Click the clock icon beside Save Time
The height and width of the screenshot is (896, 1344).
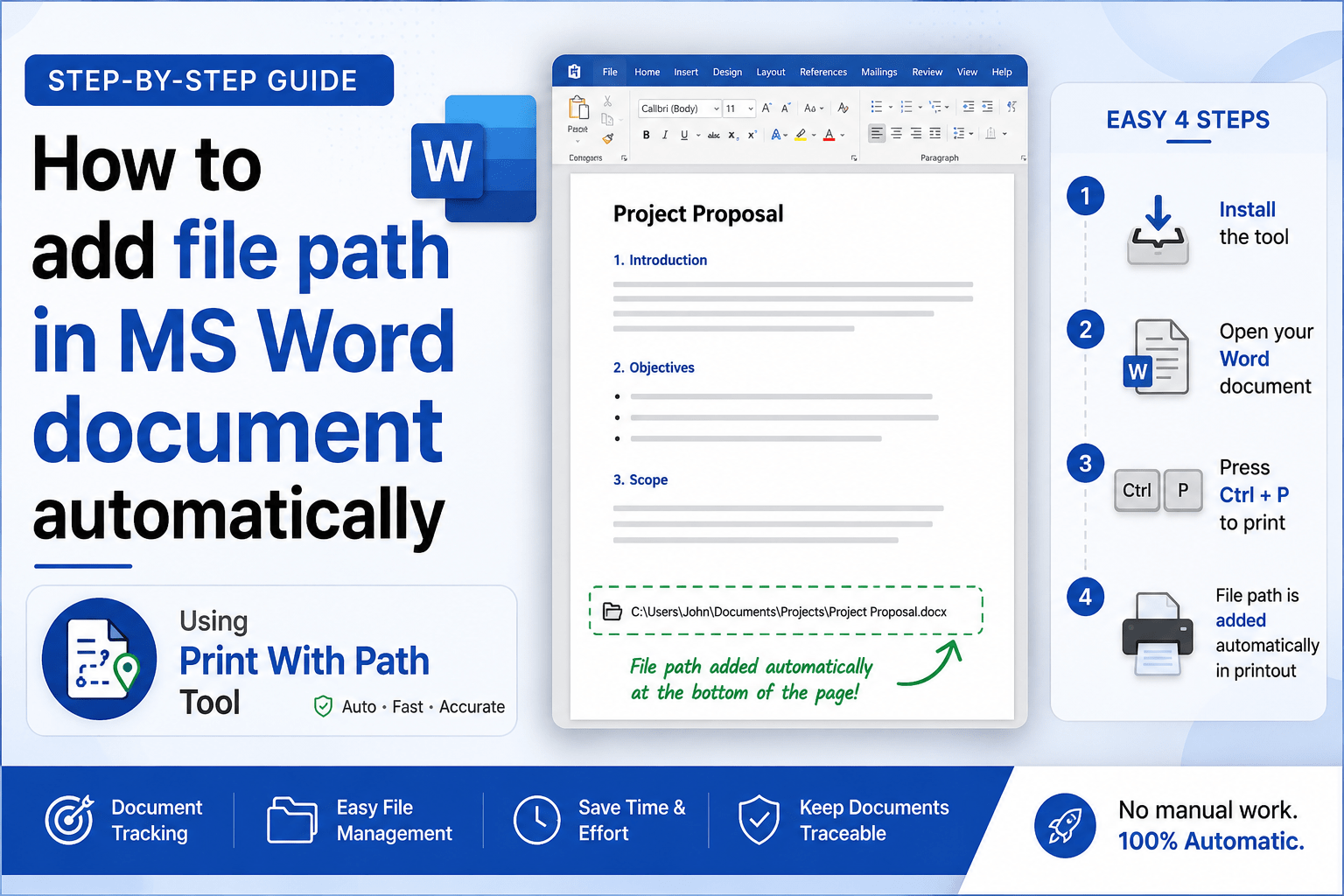coord(536,820)
